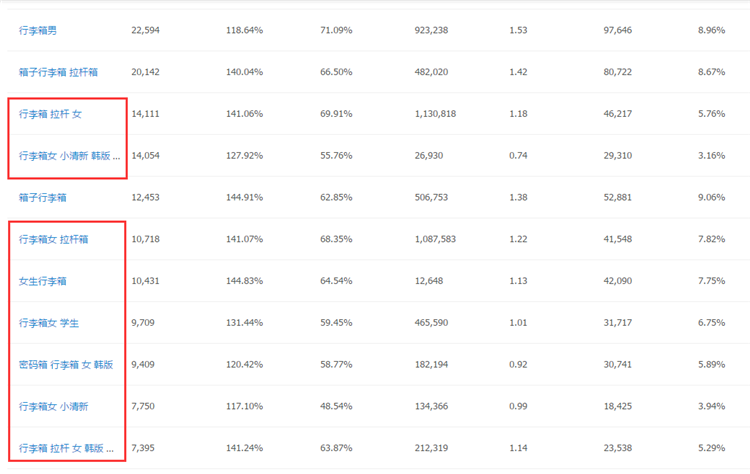Screen dimensions: 750x474
Task: Open the 行李箱女 学生 keyword link
Action: [49, 323]
